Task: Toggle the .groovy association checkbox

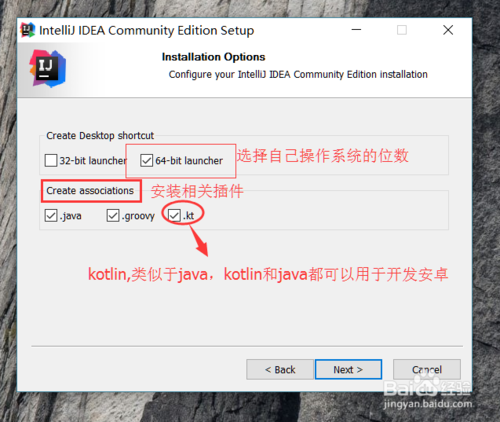Action: point(113,215)
